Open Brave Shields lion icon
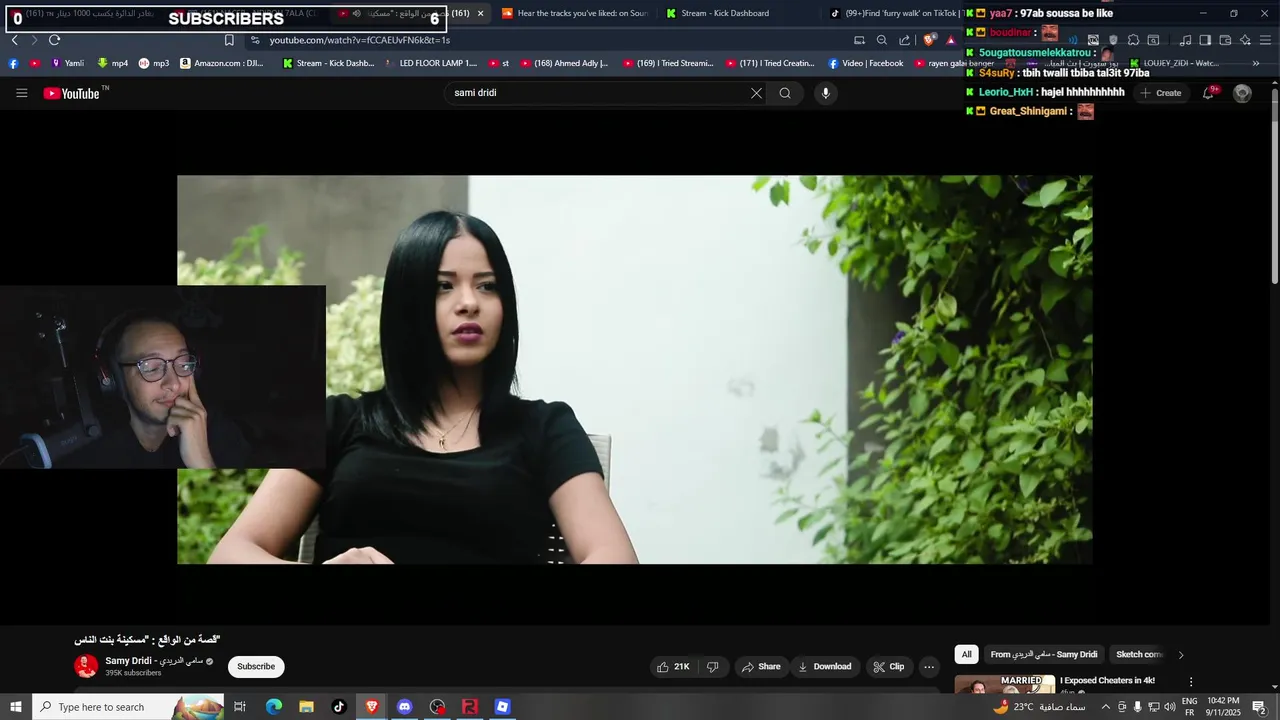Viewport: 1280px width, 720px height. (929, 40)
